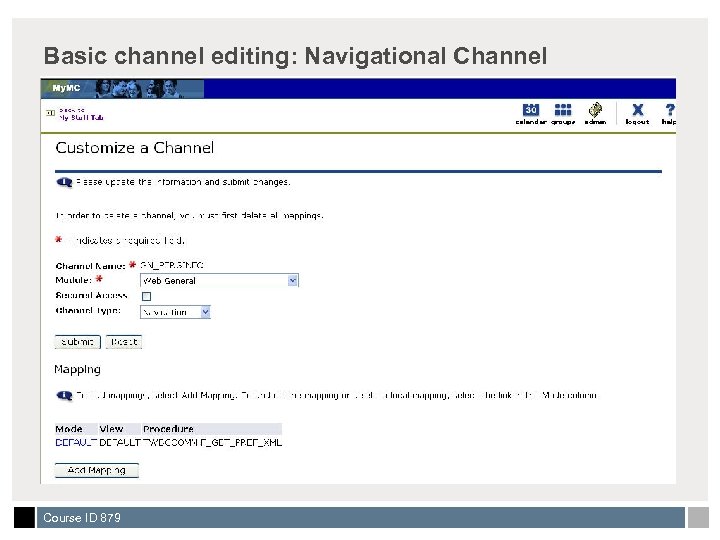Click the DEFAULT link in Mode column

pyautogui.click(x=76, y=443)
